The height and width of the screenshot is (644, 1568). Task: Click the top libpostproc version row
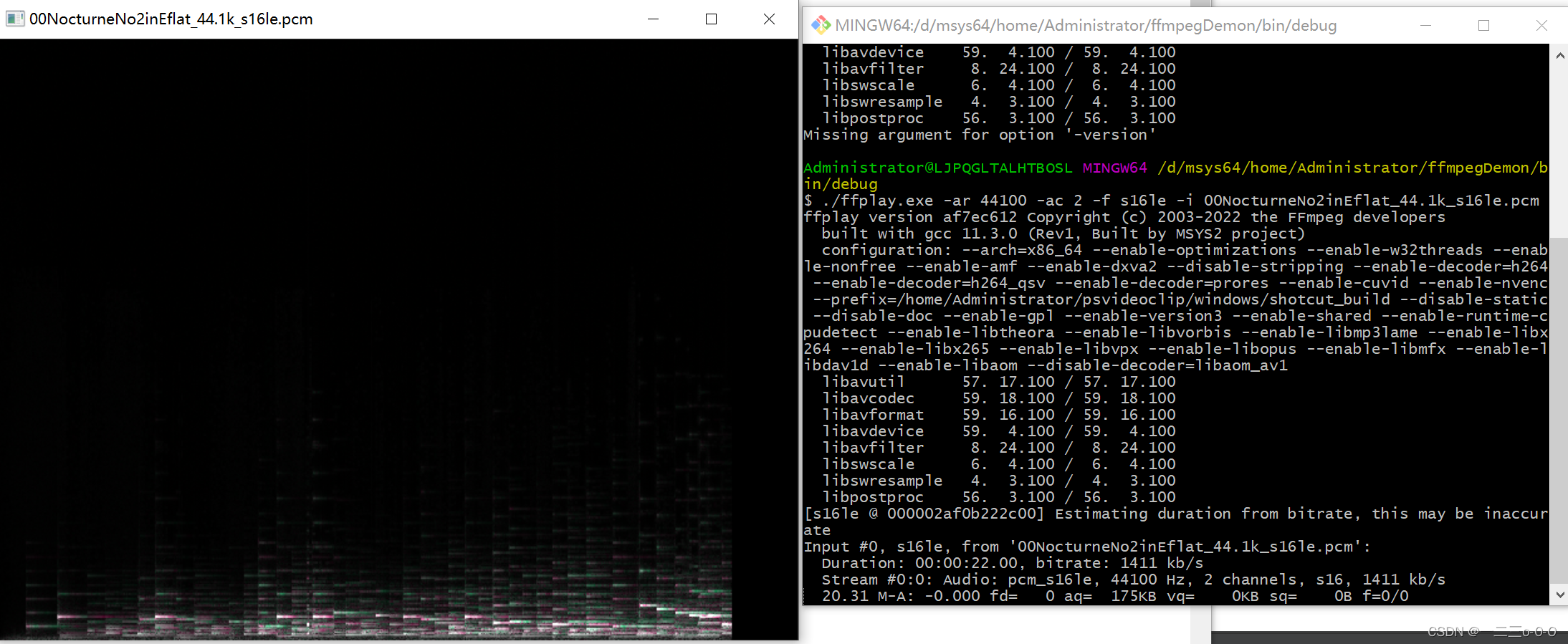pyautogui.click(x=999, y=118)
